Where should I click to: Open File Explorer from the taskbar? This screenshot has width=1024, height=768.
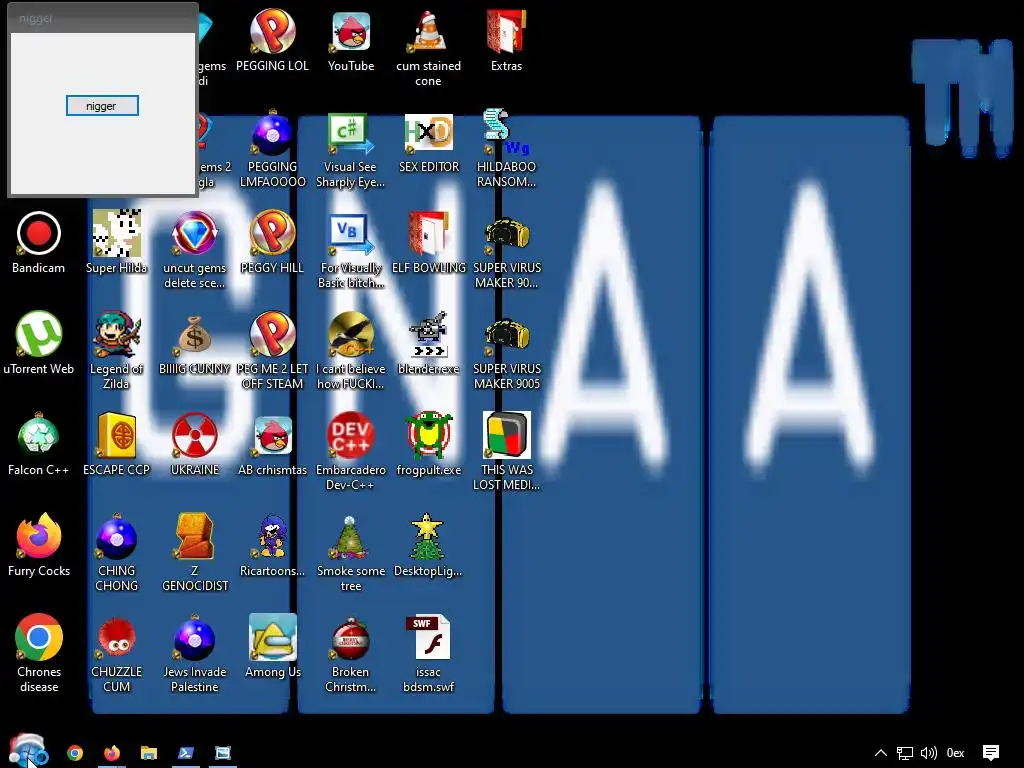[x=149, y=753]
